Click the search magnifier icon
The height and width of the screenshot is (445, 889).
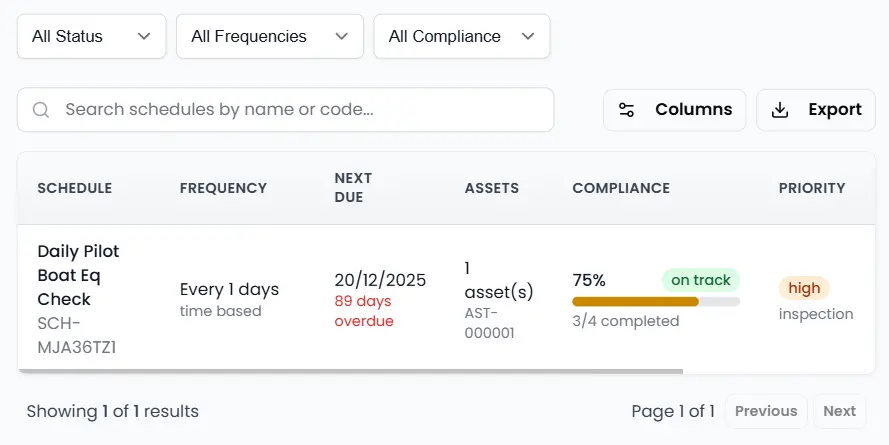tap(41, 110)
